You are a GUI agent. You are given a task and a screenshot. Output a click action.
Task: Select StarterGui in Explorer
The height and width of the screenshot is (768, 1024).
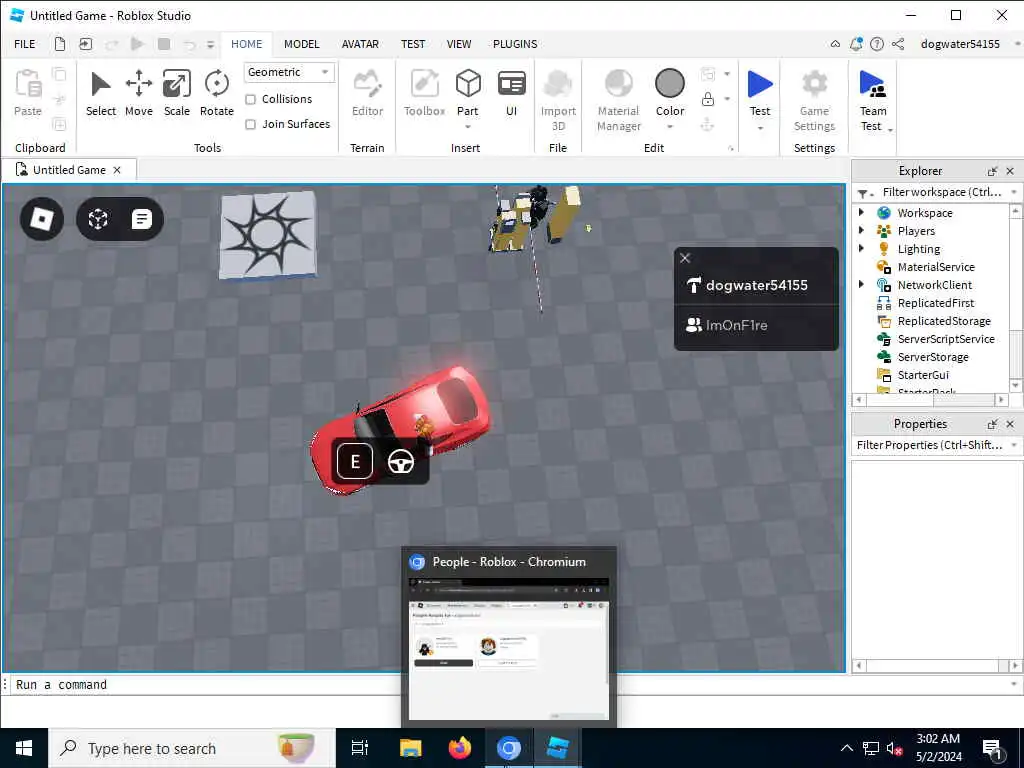tap(923, 375)
